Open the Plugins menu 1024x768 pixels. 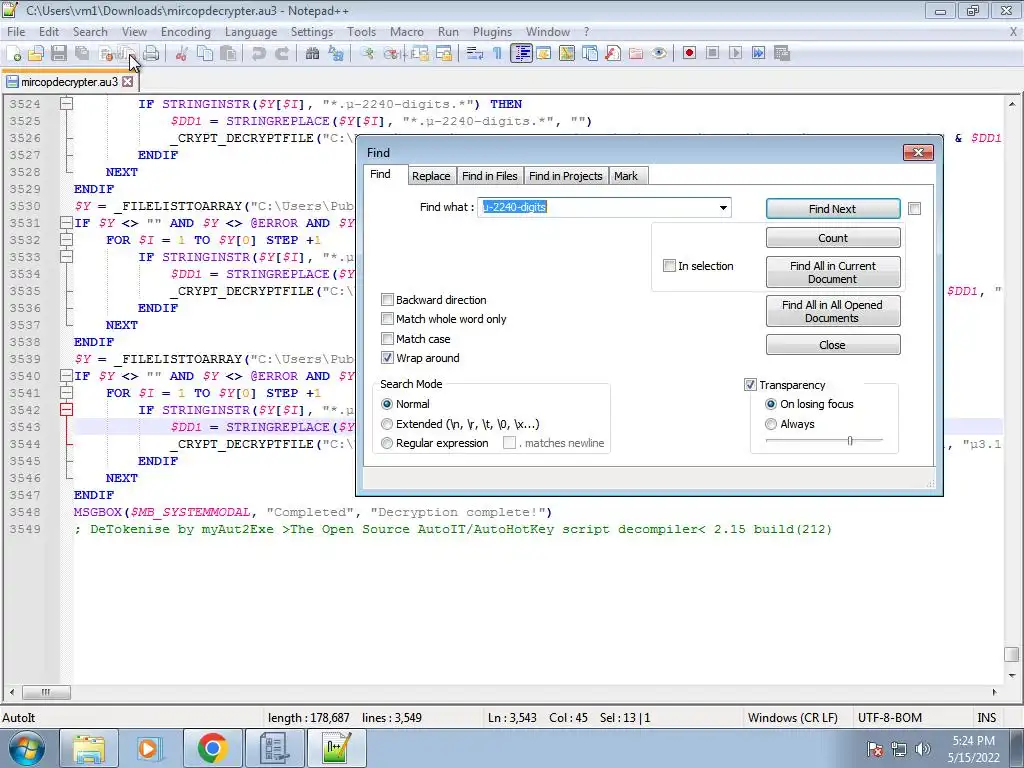click(492, 31)
